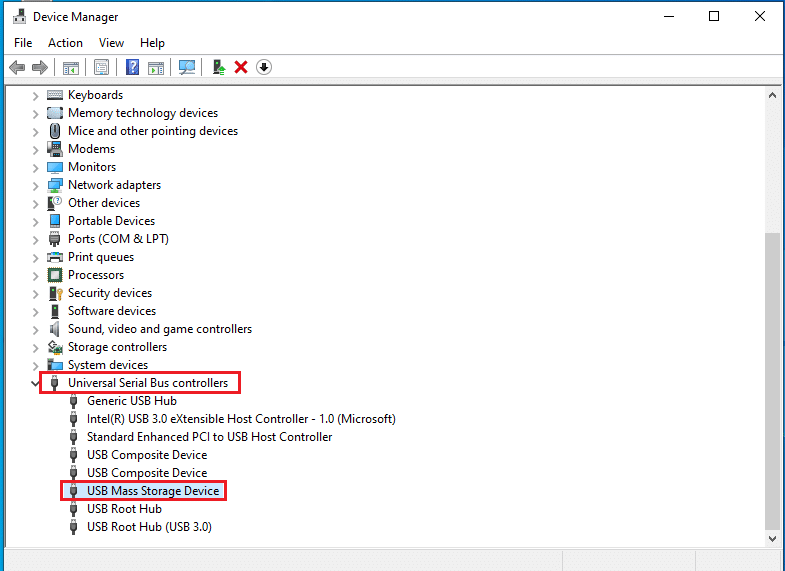Click the Back arrow toolbar icon

(17, 67)
